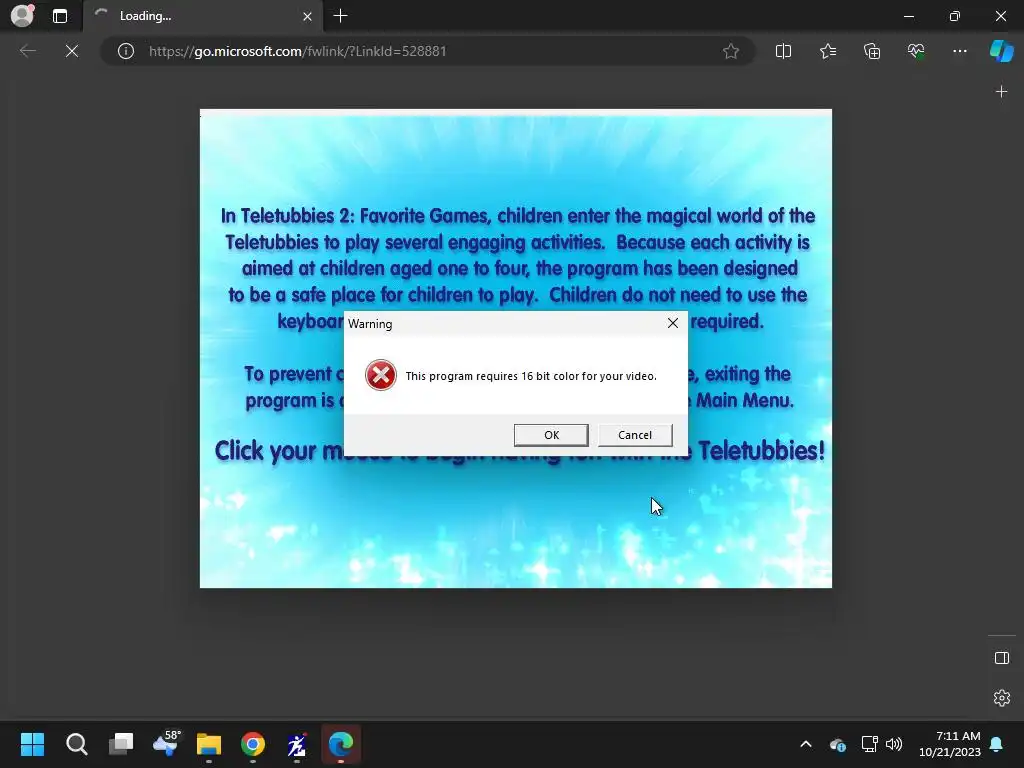Click "Click your mouse" text in Teletubbies window

point(279,451)
